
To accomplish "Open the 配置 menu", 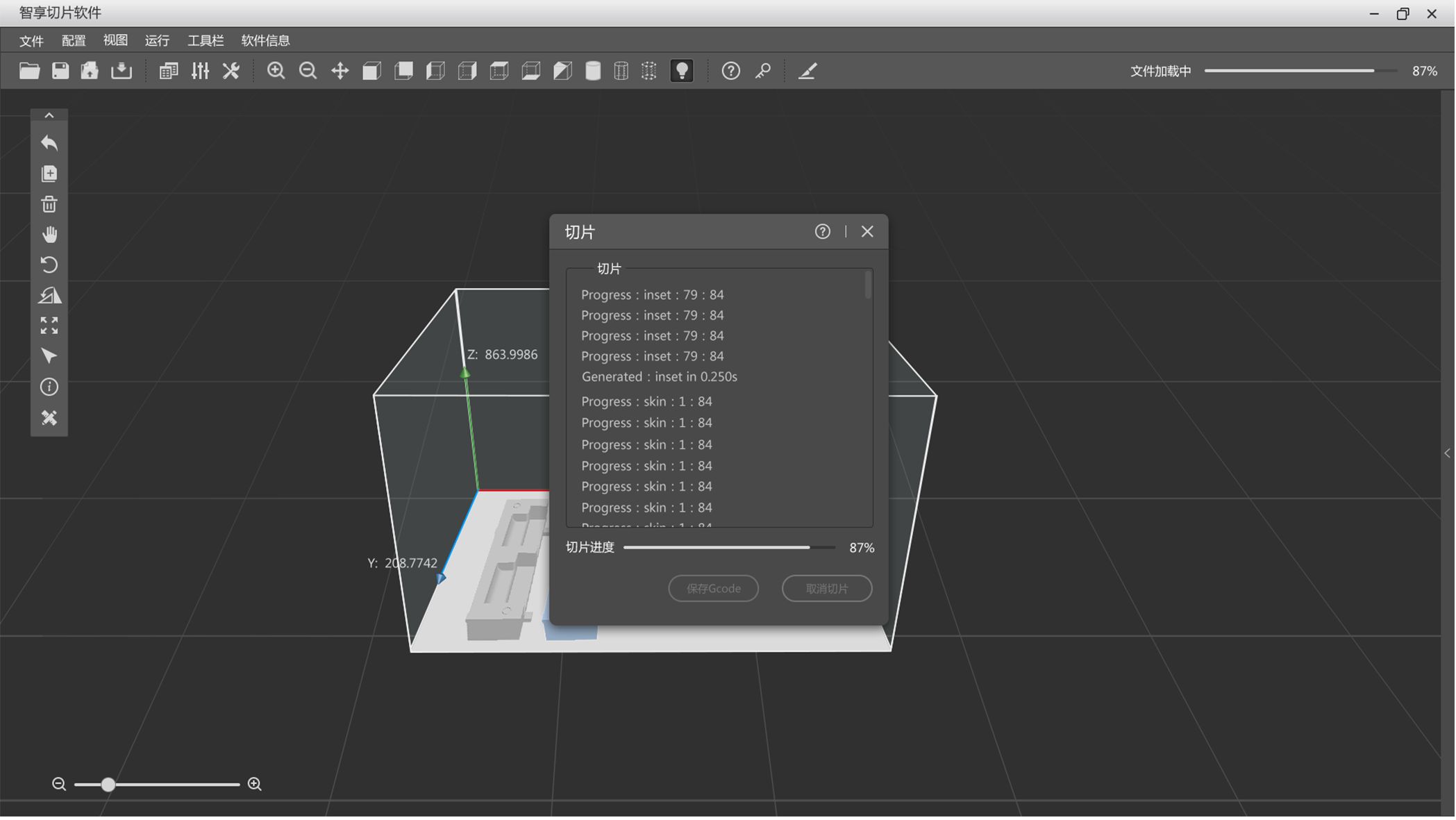I will 74,40.
